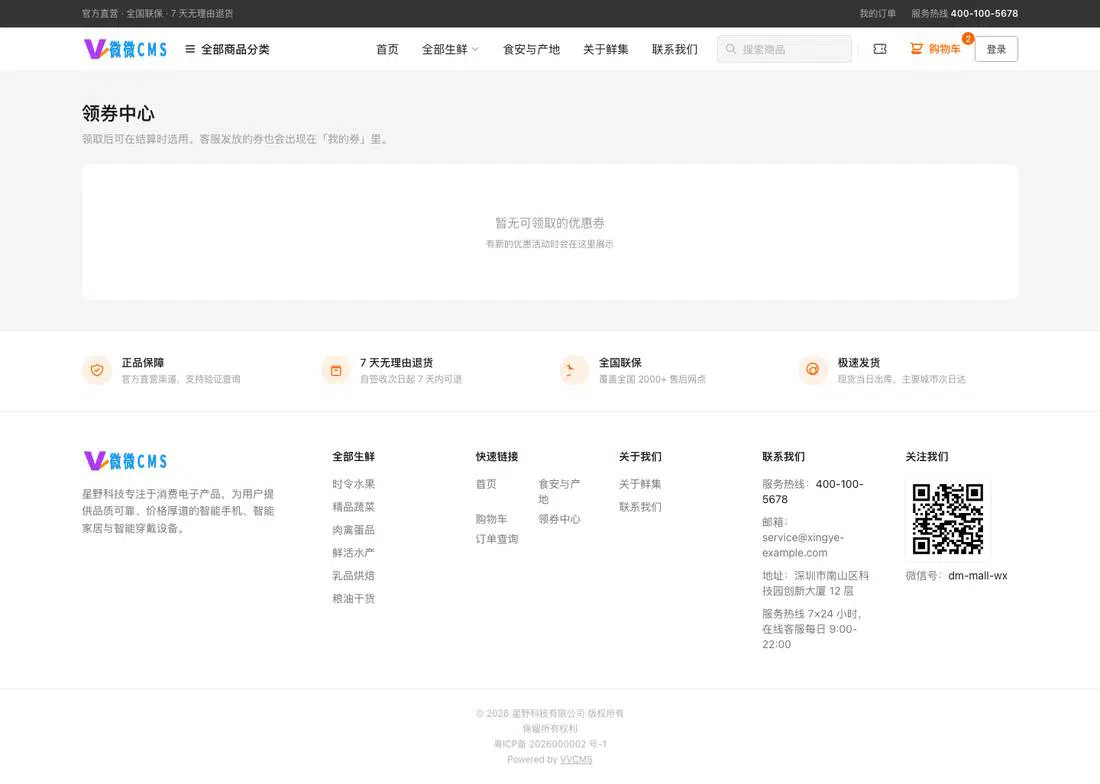Click the 正品保障 shield icon
Image resolution: width=1100 pixels, height=784 pixels.
(x=97, y=370)
